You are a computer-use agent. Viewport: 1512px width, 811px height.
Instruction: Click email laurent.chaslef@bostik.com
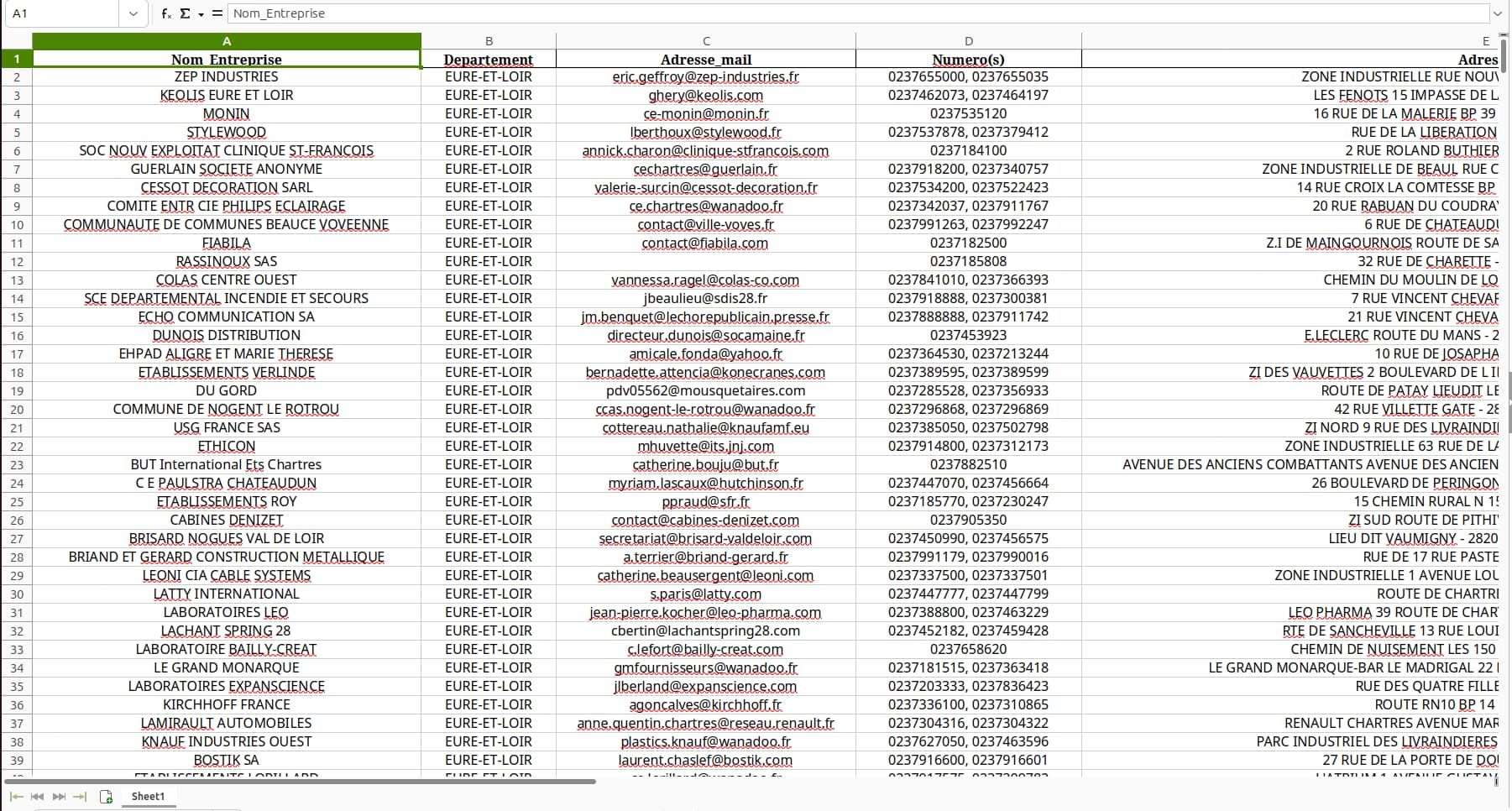[706, 761]
